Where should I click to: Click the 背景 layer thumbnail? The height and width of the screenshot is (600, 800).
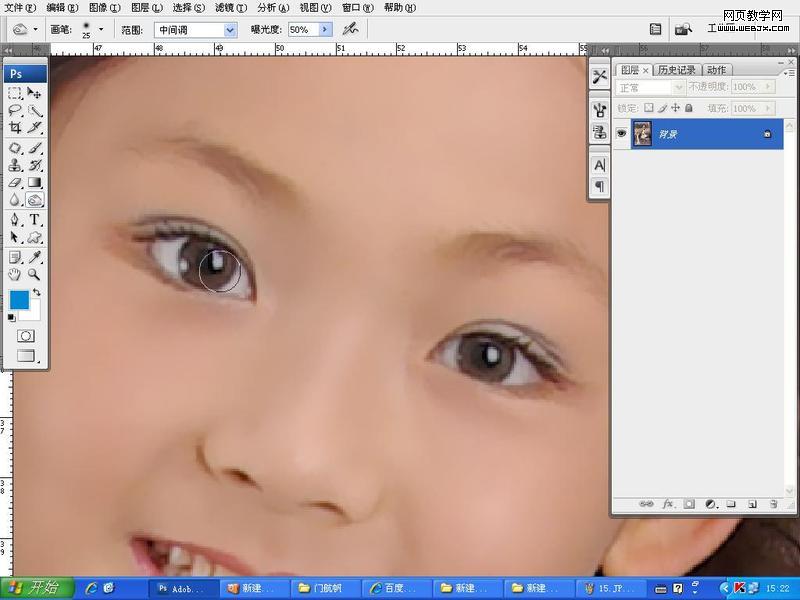point(641,133)
